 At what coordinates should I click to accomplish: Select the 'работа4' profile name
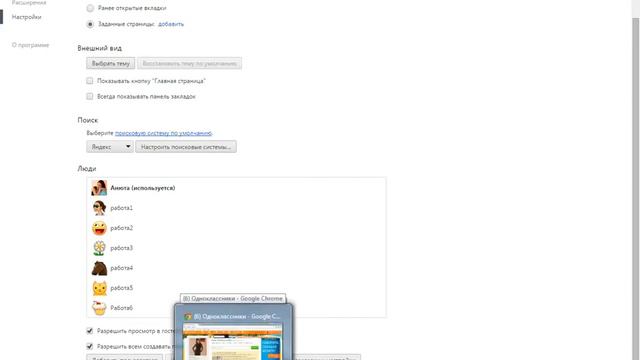point(122,268)
